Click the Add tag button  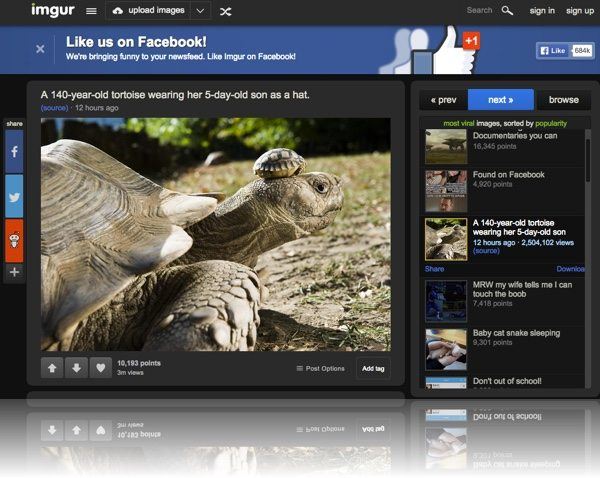[x=373, y=369]
